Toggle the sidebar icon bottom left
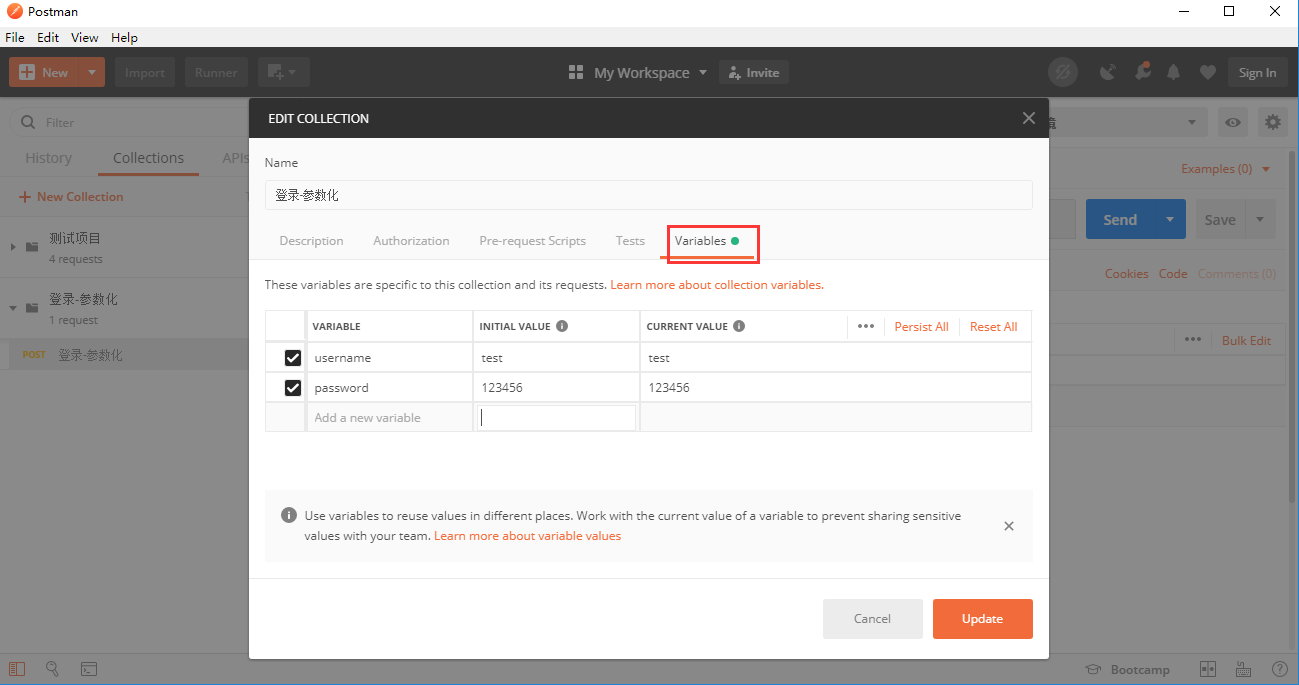The height and width of the screenshot is (685, 1299). [x=16, y=668]
